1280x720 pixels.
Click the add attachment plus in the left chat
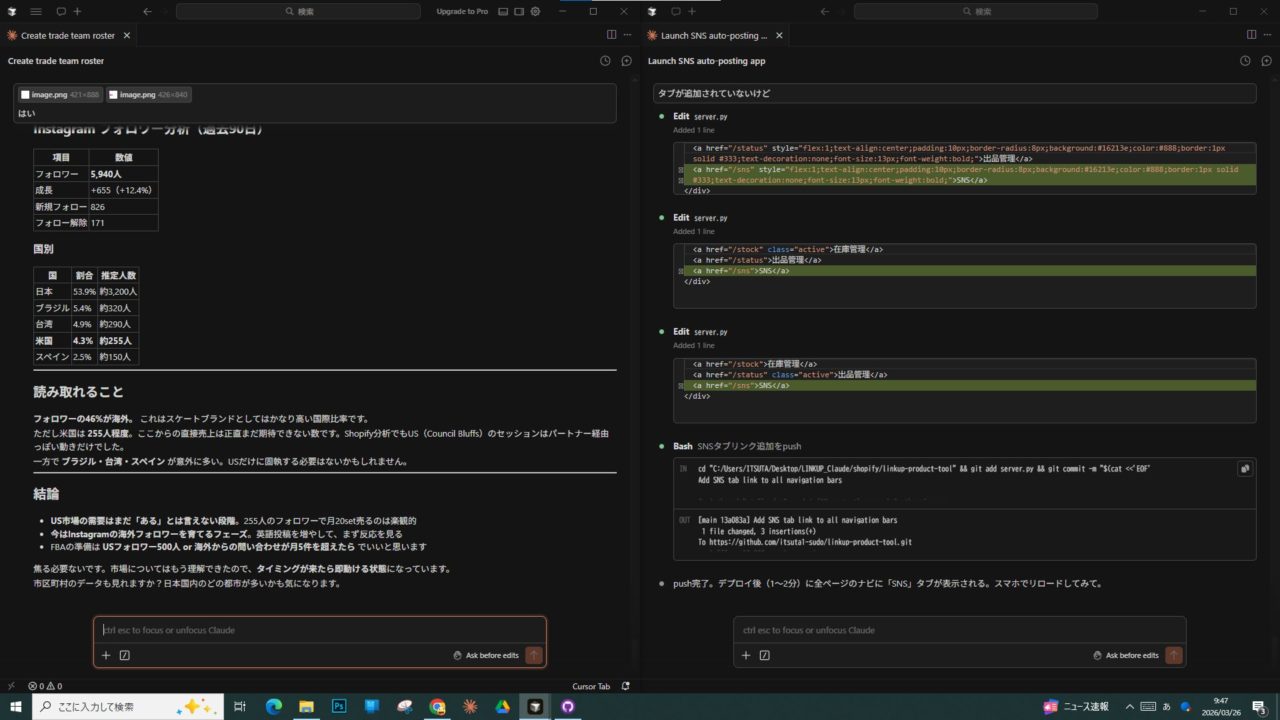pos(106,655)
